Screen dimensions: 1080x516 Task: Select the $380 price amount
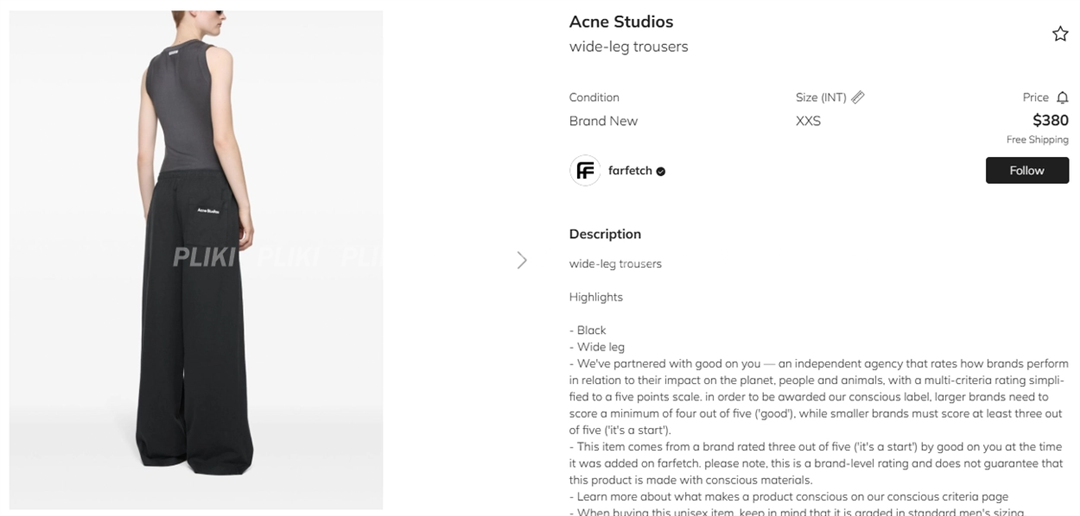click(x=1050, y=120)
